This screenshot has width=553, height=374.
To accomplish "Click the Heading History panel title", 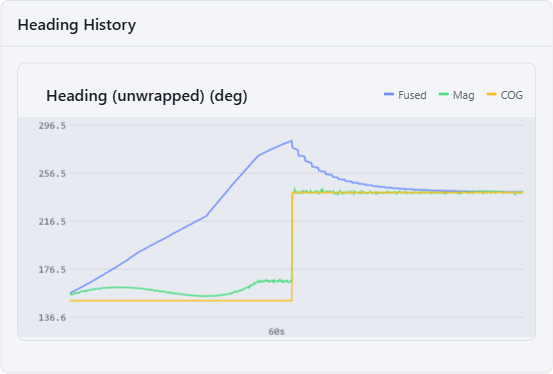I will [x=77, y=25].
